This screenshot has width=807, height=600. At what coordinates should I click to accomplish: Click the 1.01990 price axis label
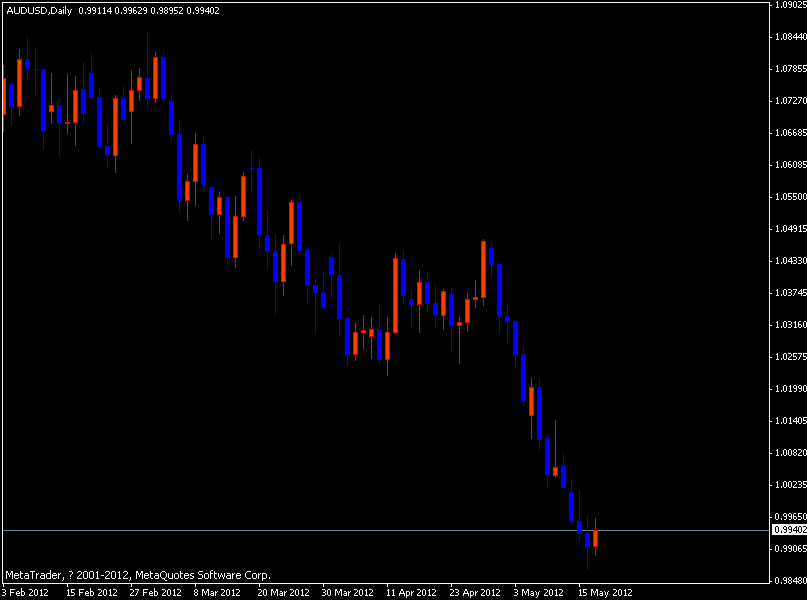click(791, 389)
